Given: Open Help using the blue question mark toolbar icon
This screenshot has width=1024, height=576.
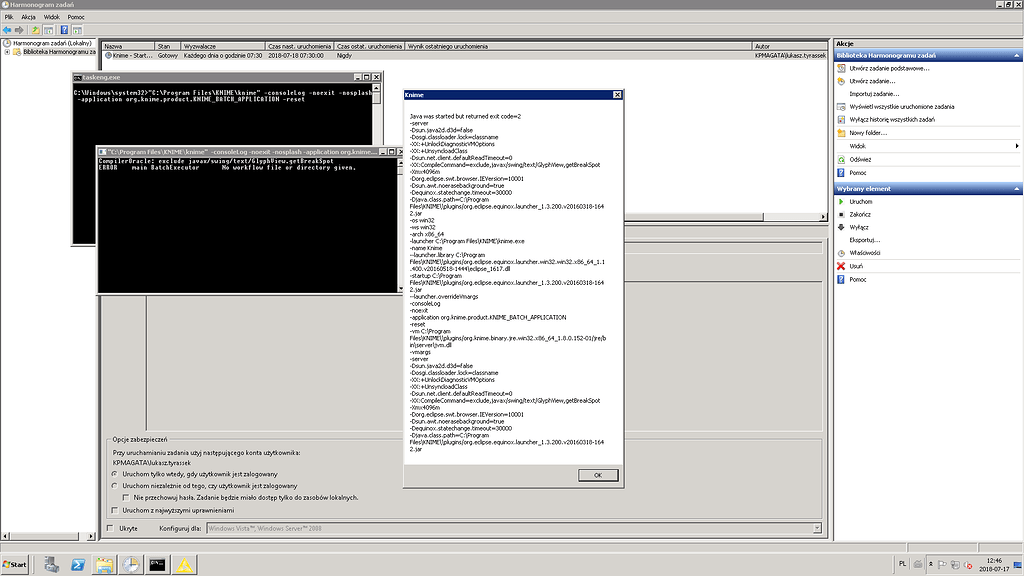Looking at the screenshot, I should click(x=63, y=29).
